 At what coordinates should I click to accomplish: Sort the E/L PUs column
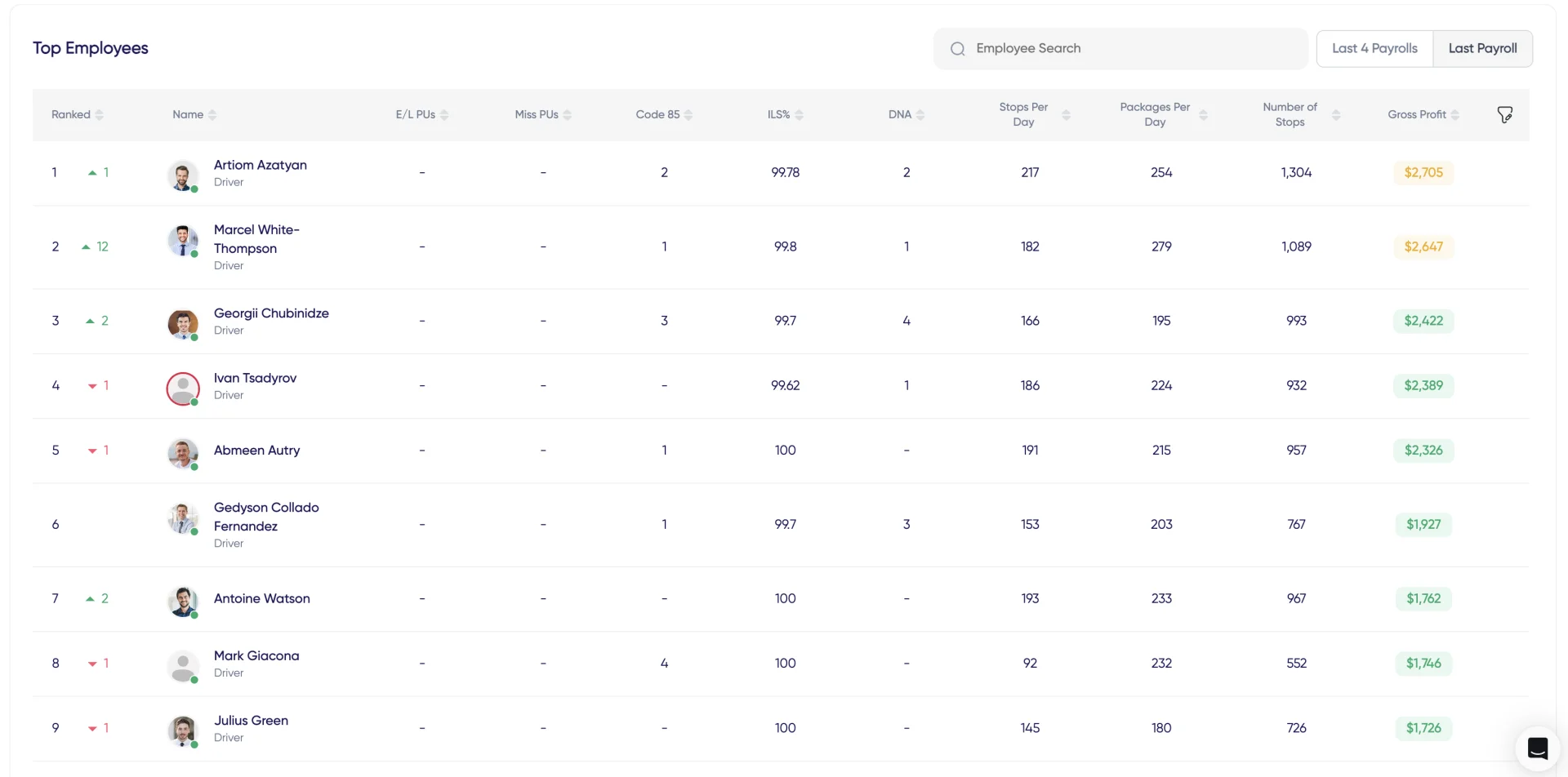[x=444, y=115]
